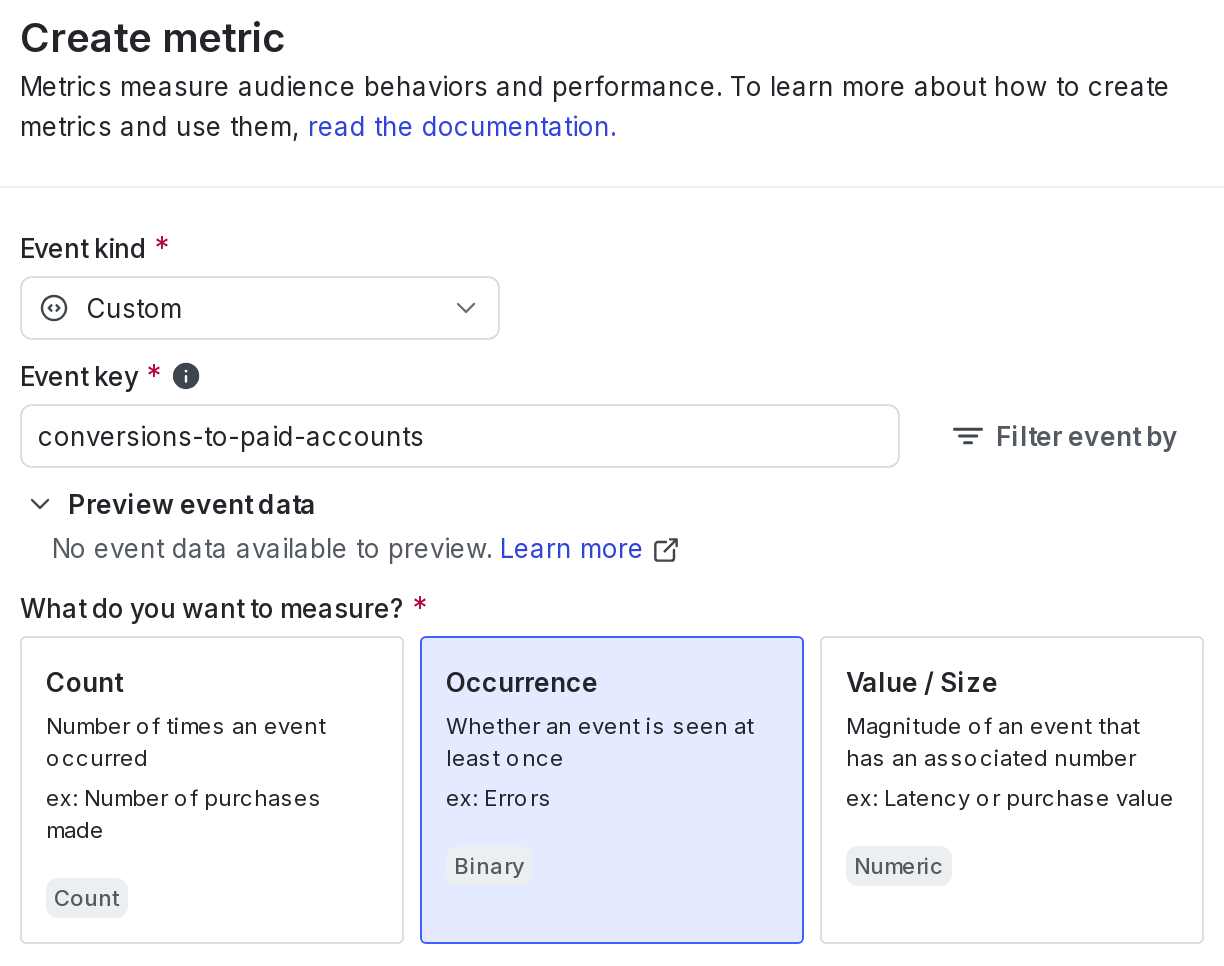Viewport: 1224px width, 966px height.
Task: Select the Occurrence measurement card
Action: (611, 789)
